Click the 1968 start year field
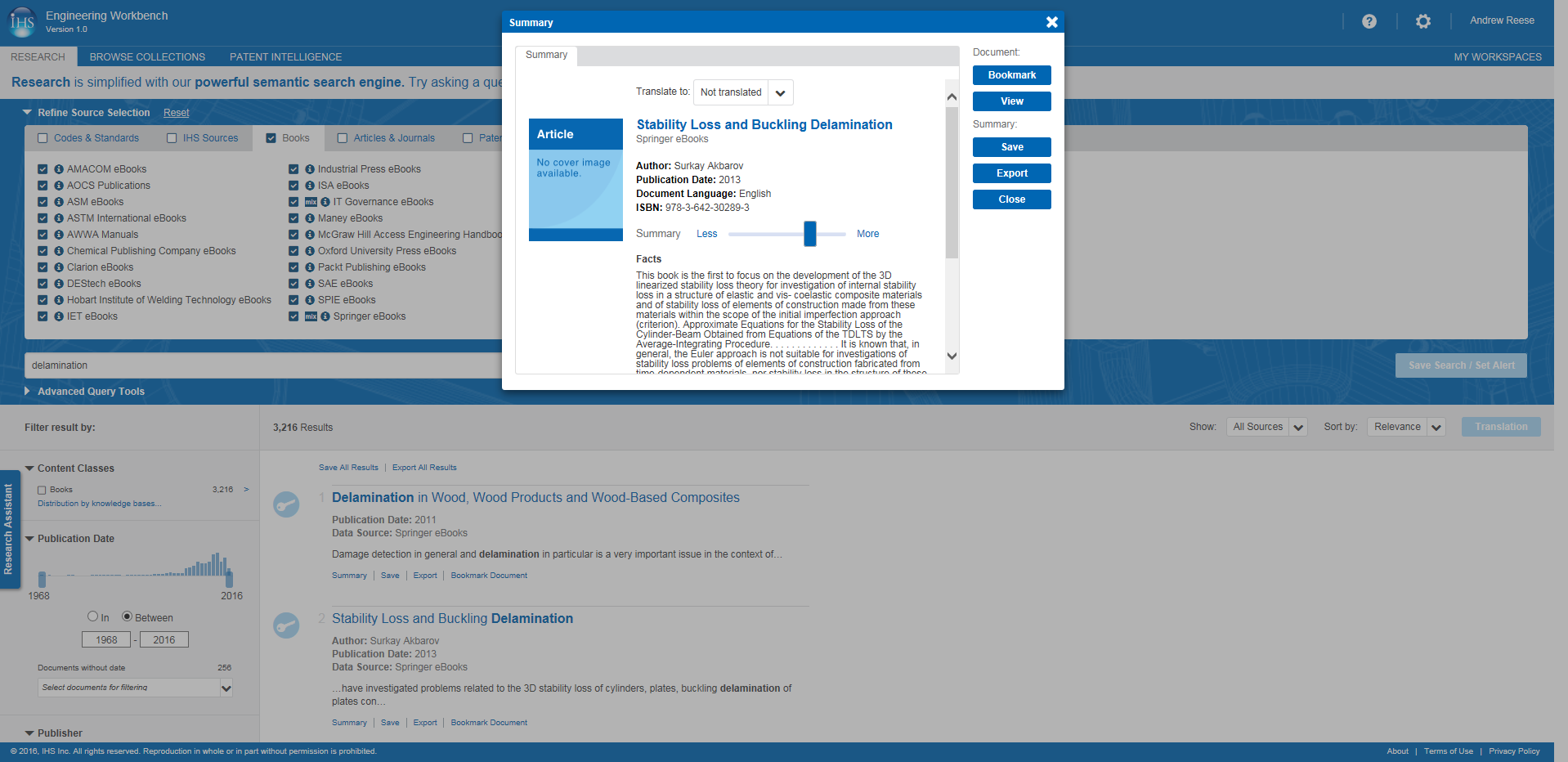The image size is (1568, 762). (x=106, y=639)
